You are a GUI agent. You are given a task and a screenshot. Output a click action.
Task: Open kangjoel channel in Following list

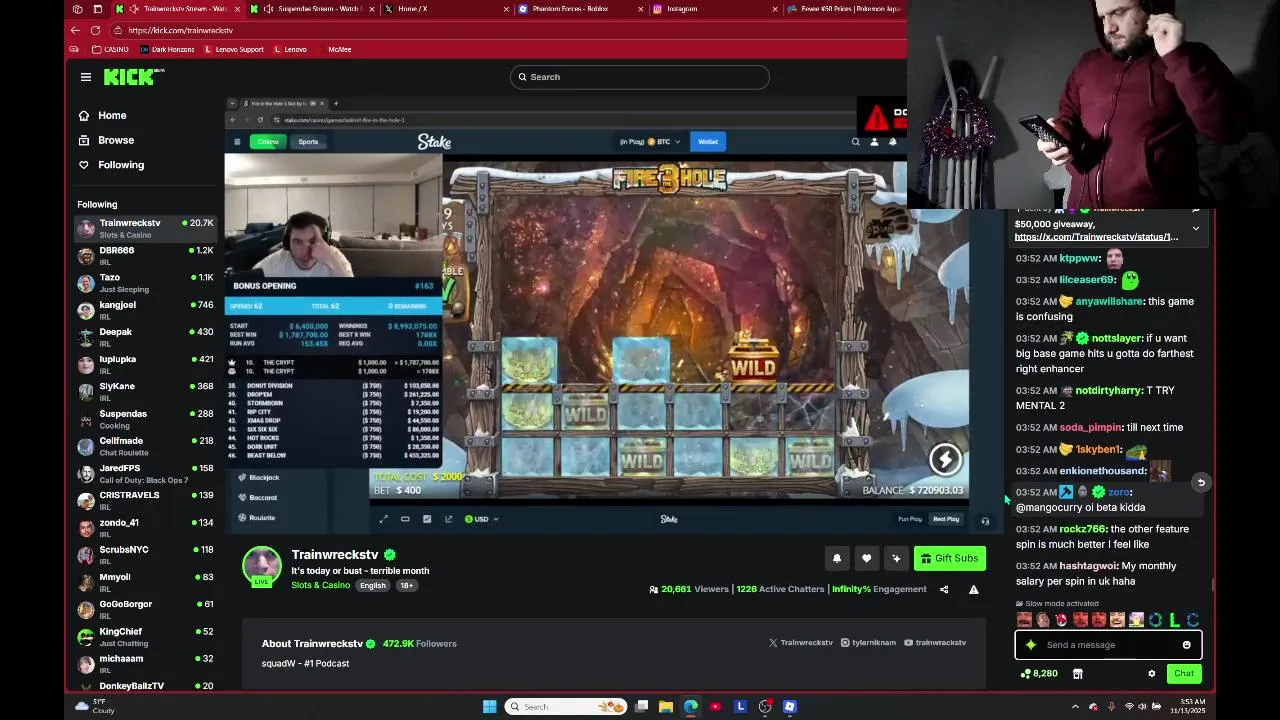pos(146,310)
